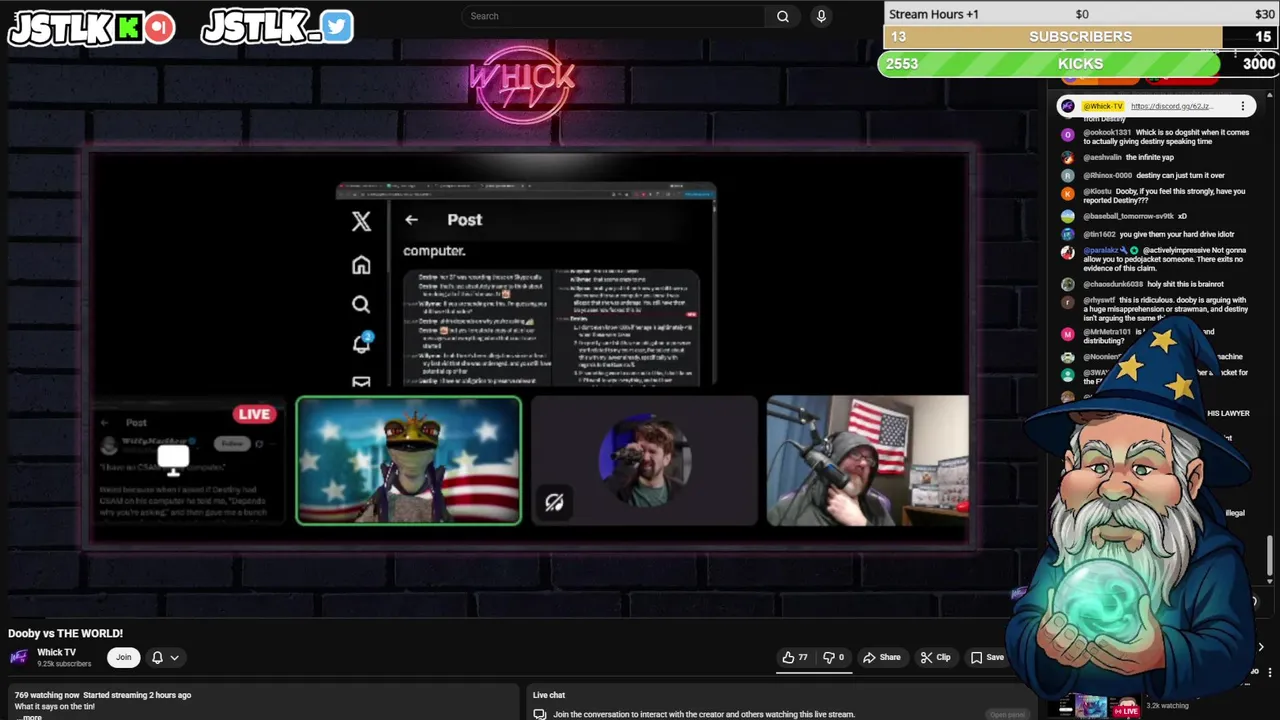Open X notifications bell with badge

click(361, 343)
